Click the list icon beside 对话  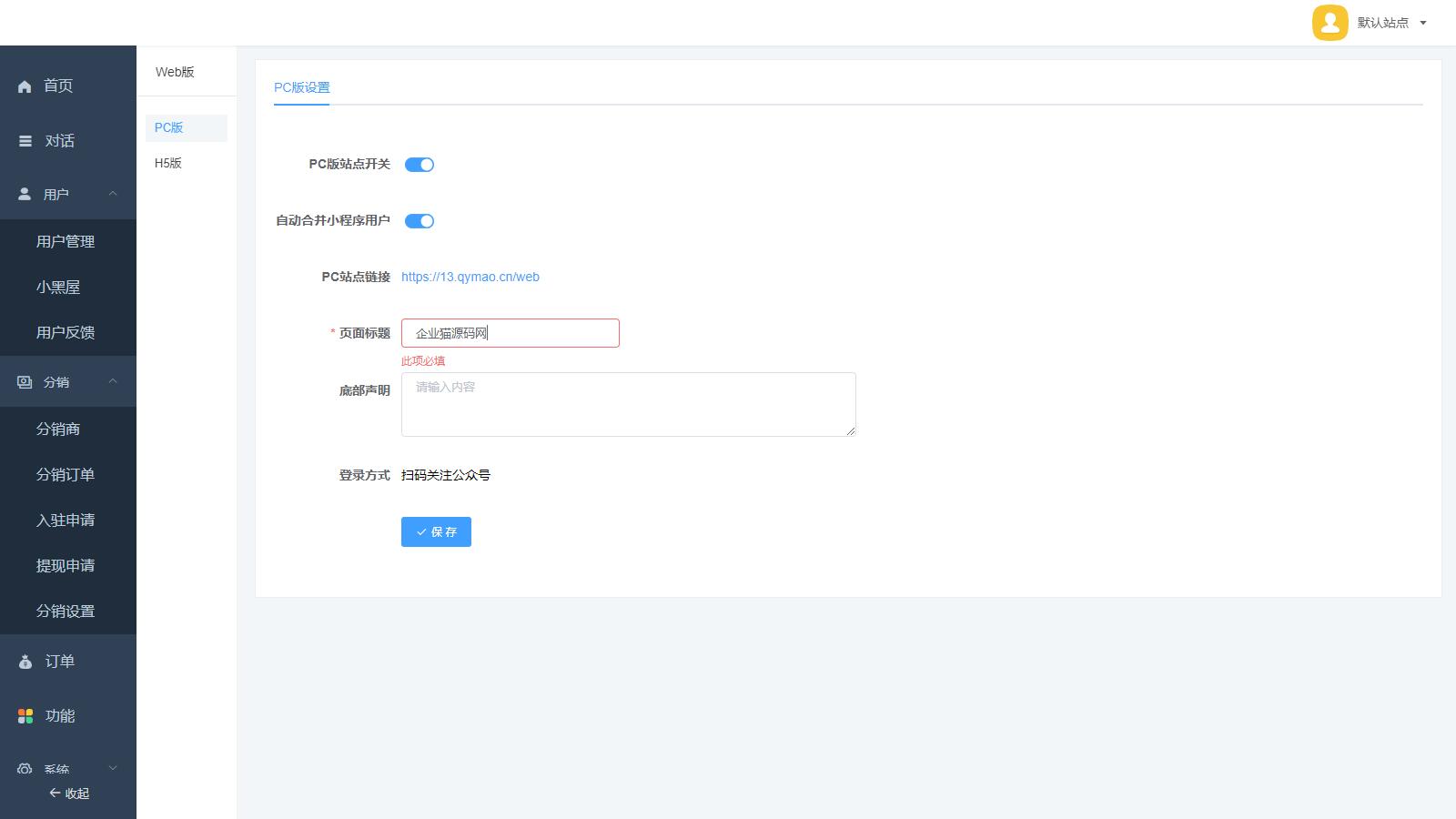point(25,141)
